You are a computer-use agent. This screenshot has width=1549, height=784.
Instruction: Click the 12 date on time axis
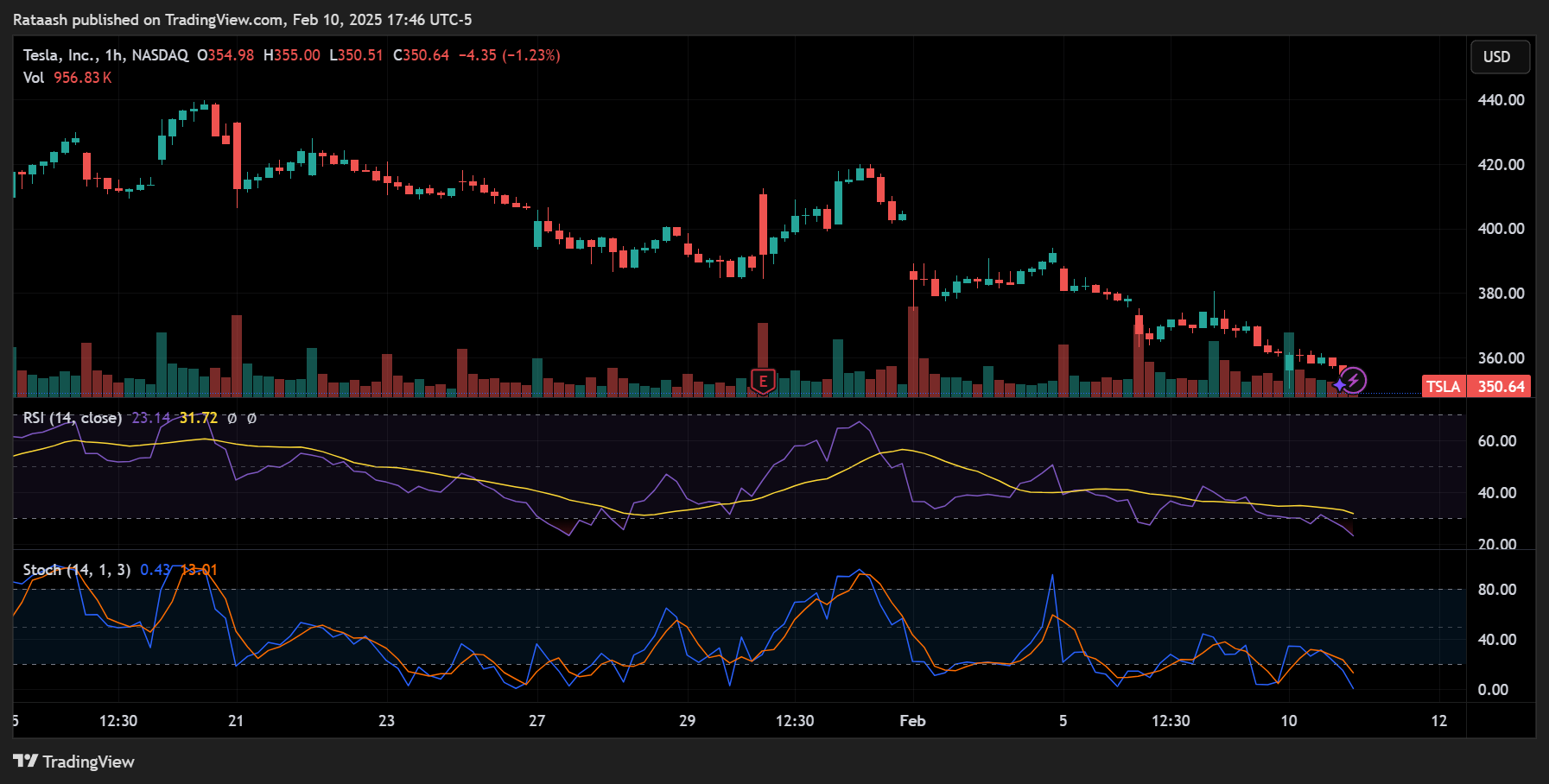click(x=1438, y=721)
